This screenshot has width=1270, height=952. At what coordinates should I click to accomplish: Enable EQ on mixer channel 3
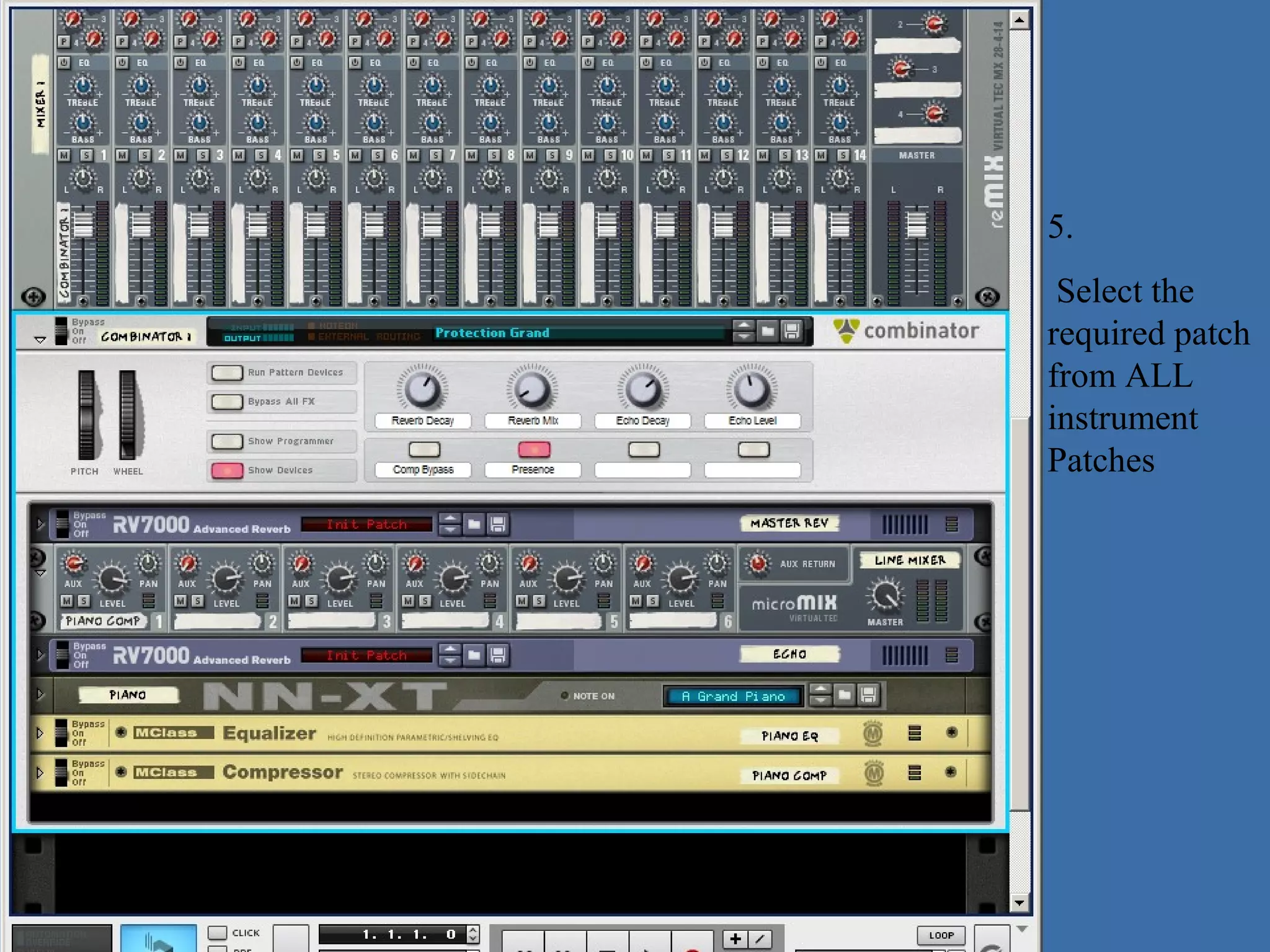180,63
